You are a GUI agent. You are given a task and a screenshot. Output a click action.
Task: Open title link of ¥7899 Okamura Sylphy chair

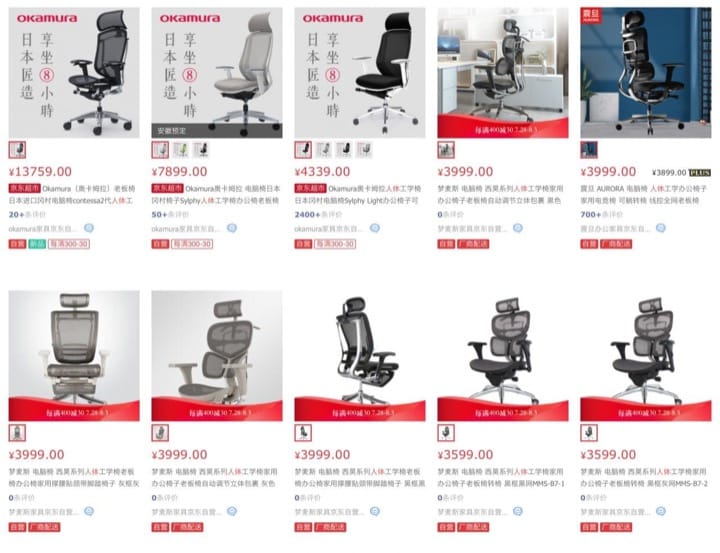point(216,195)
